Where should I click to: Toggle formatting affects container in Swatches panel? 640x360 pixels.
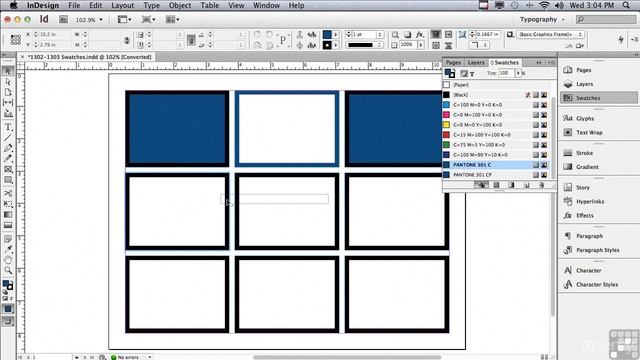pos(464,73)
